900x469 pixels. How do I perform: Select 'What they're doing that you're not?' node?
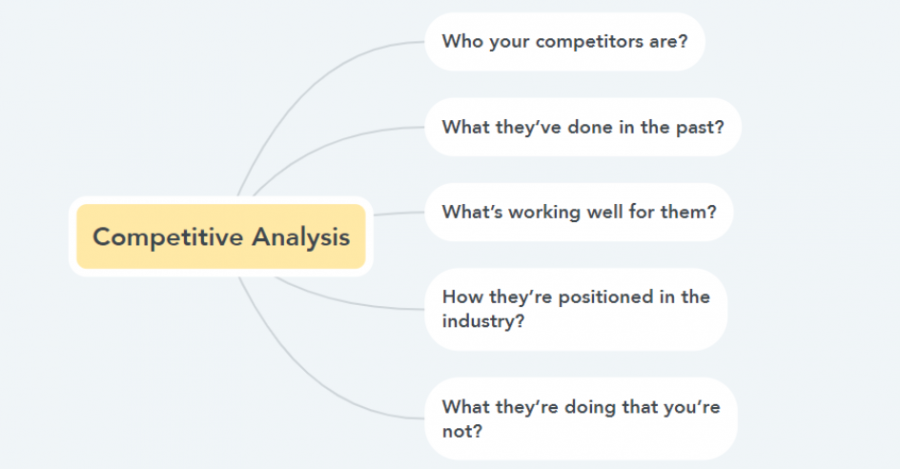581,418
